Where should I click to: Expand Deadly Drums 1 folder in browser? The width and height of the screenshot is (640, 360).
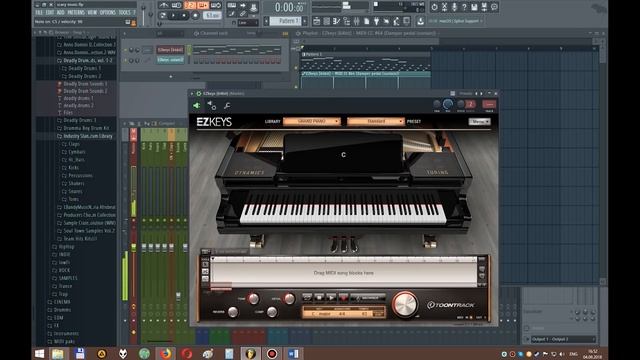(84, 68)
